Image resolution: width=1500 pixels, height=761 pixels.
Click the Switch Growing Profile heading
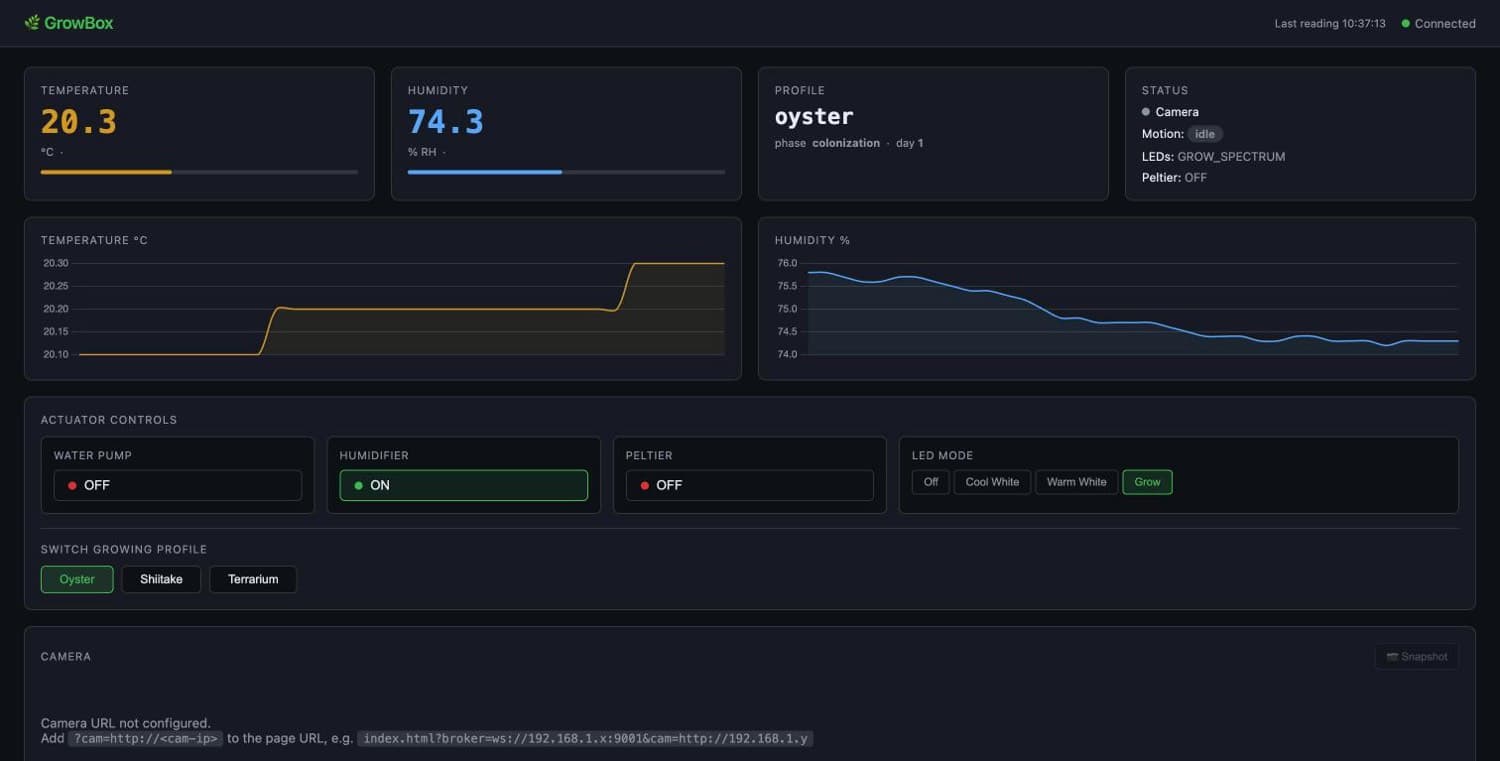(x=124, y=549)
